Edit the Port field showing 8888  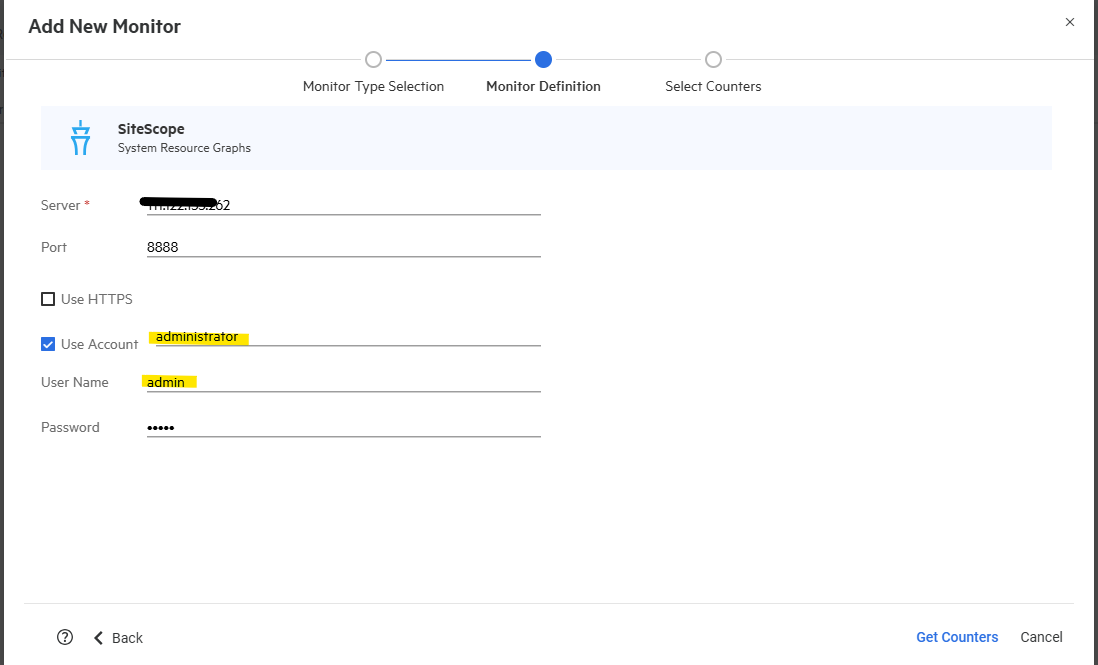click(344, 247)
